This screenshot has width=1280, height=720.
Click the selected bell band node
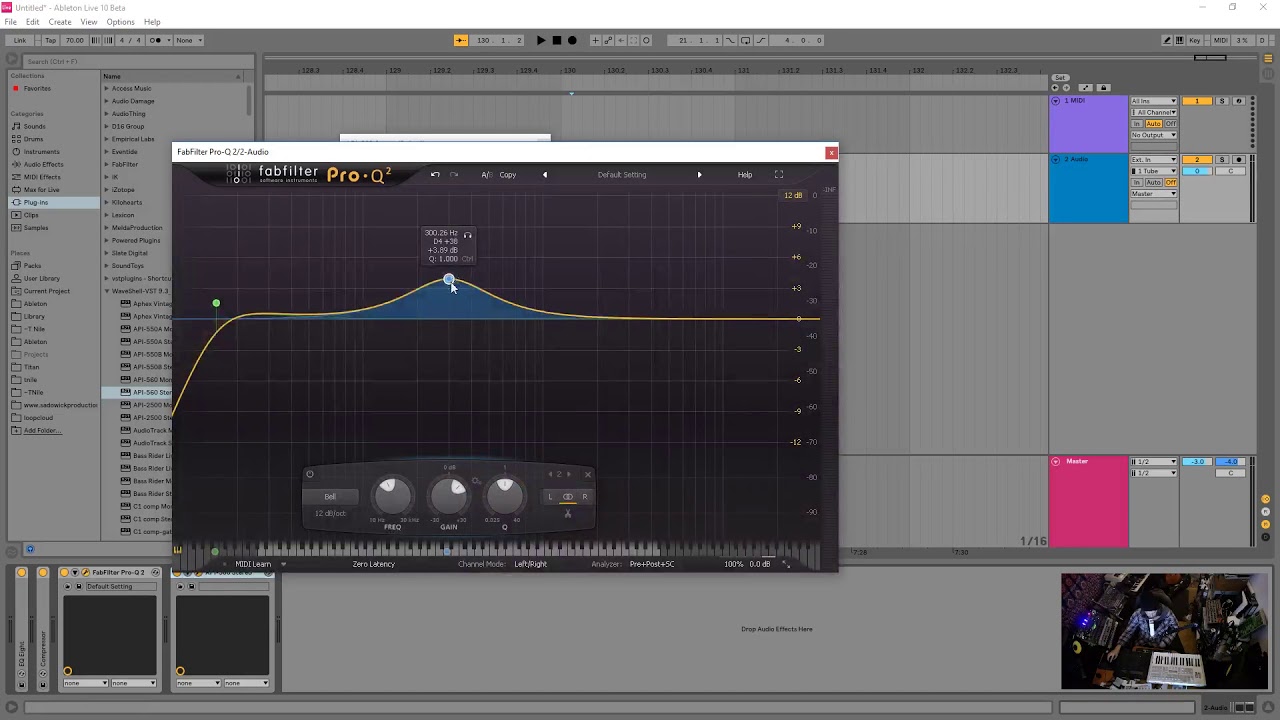pyautogui.click(x=448, y=280)
